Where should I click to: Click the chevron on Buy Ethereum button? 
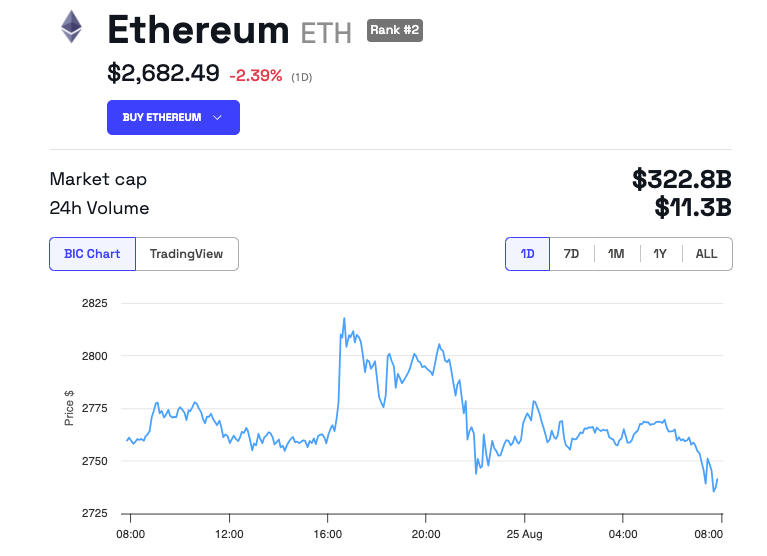tap(218, 118)
